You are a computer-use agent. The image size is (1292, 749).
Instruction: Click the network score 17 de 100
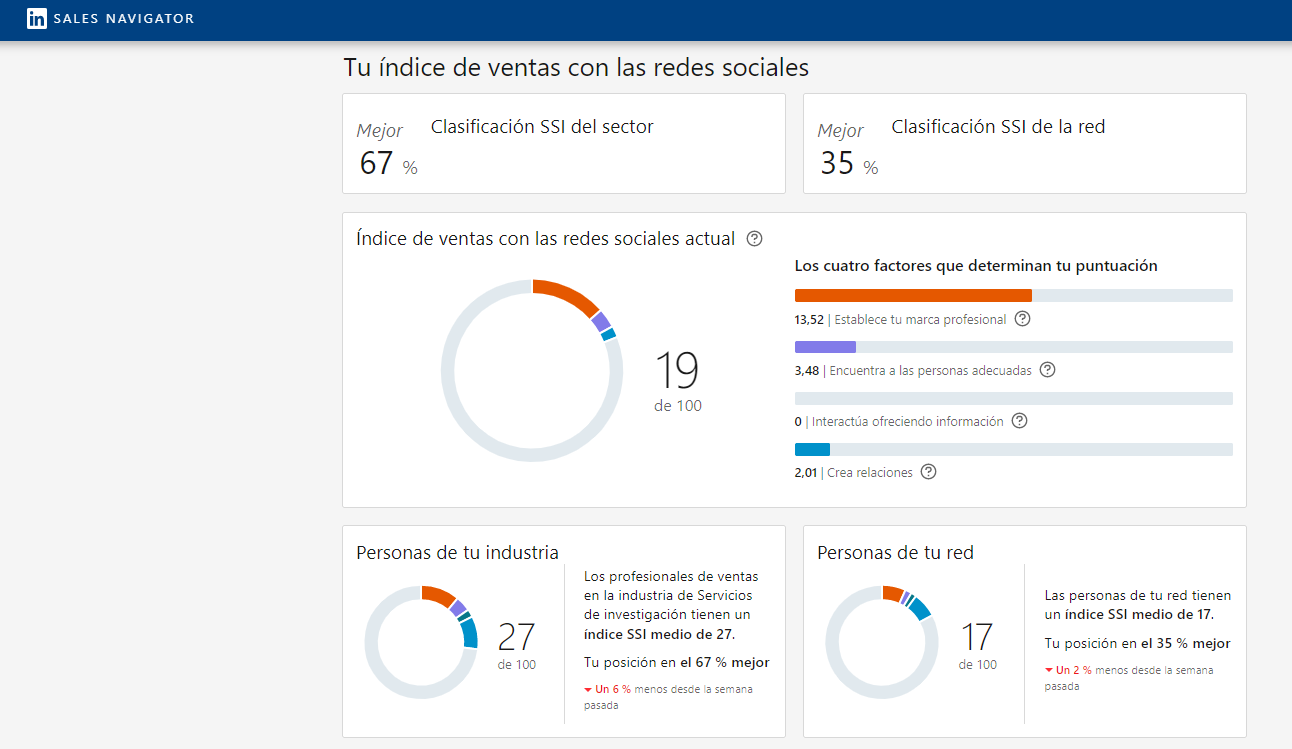click(977, 646)
